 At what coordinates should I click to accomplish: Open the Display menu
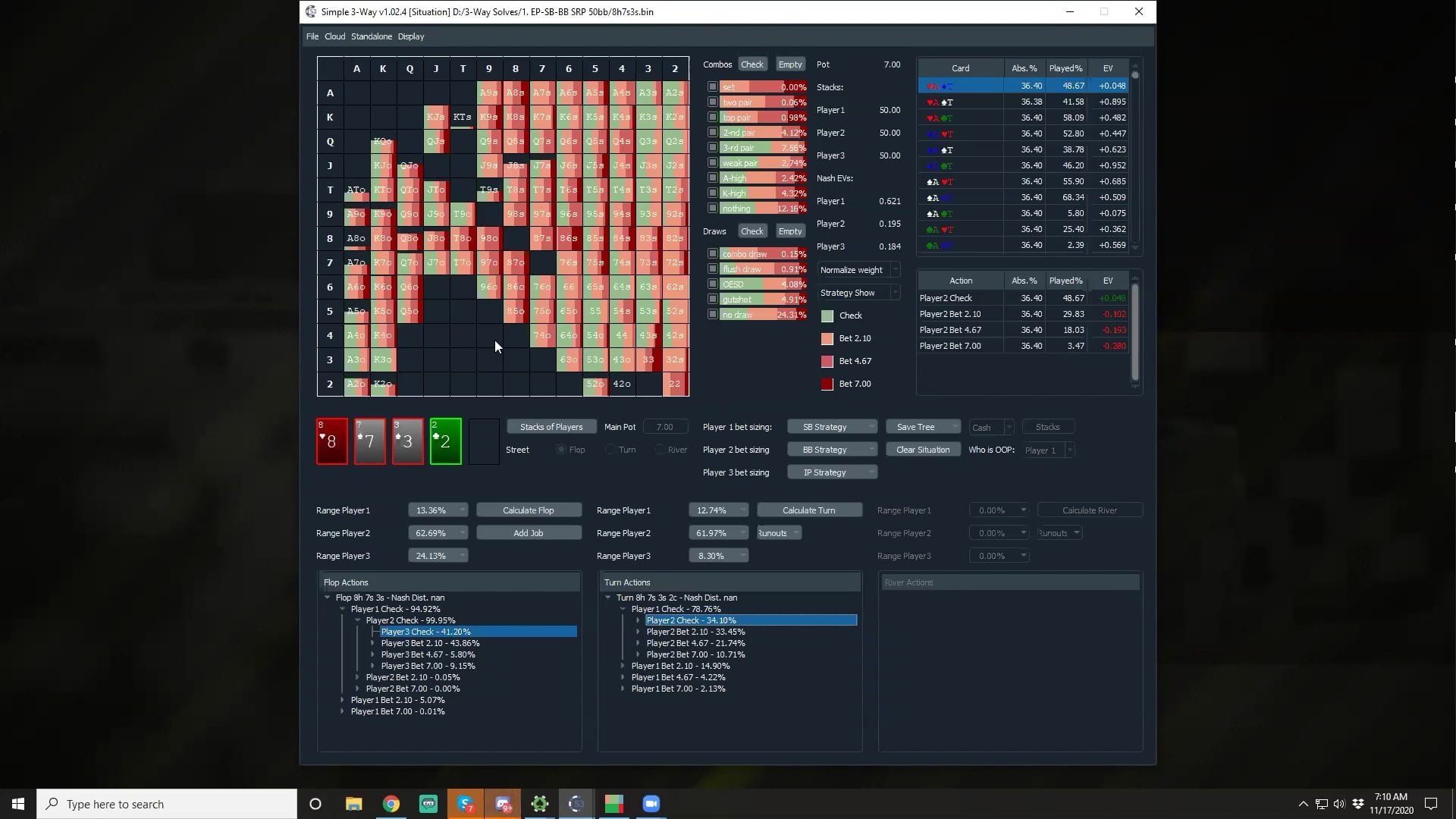(410, 36)
